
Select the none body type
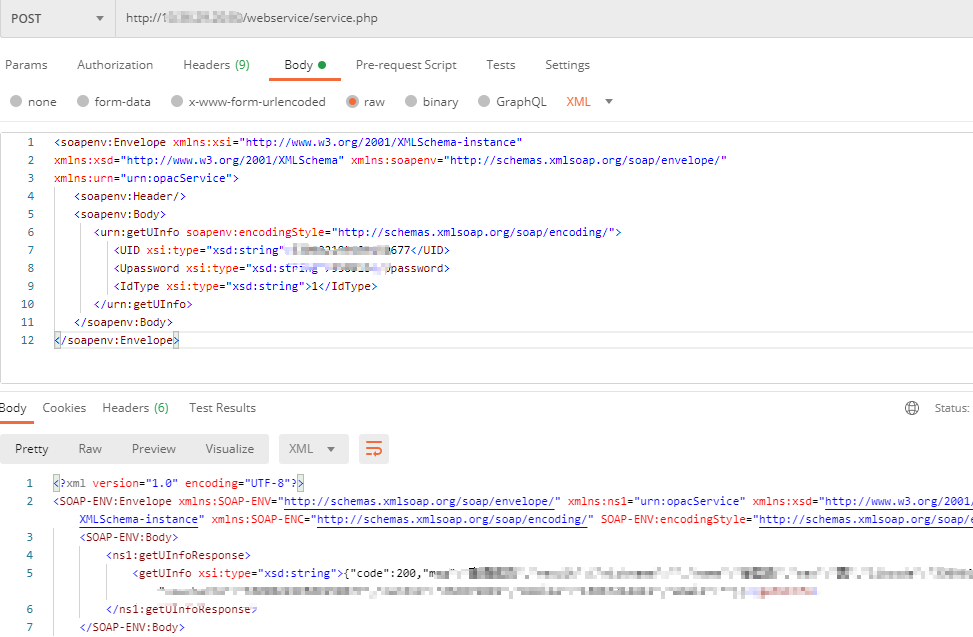tap(34, 102)
